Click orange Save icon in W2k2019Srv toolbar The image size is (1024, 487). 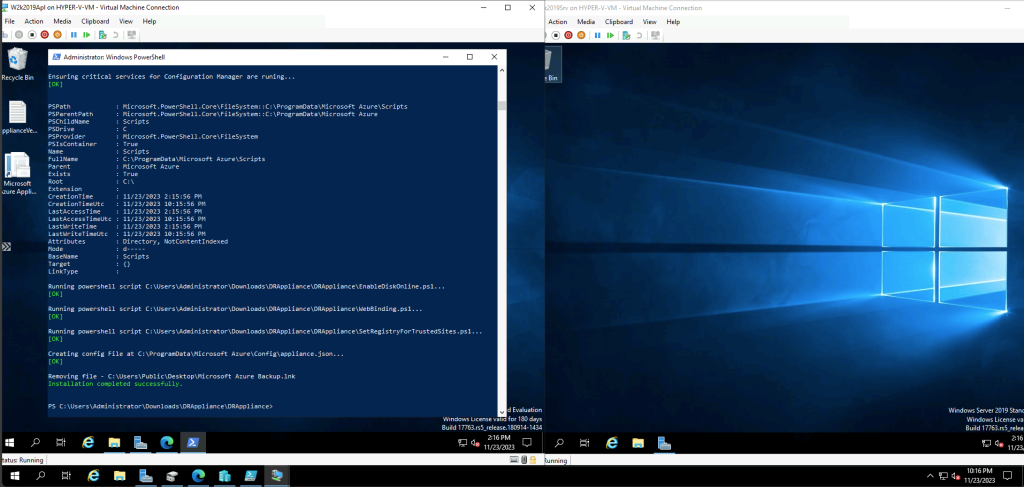[581, 35]
